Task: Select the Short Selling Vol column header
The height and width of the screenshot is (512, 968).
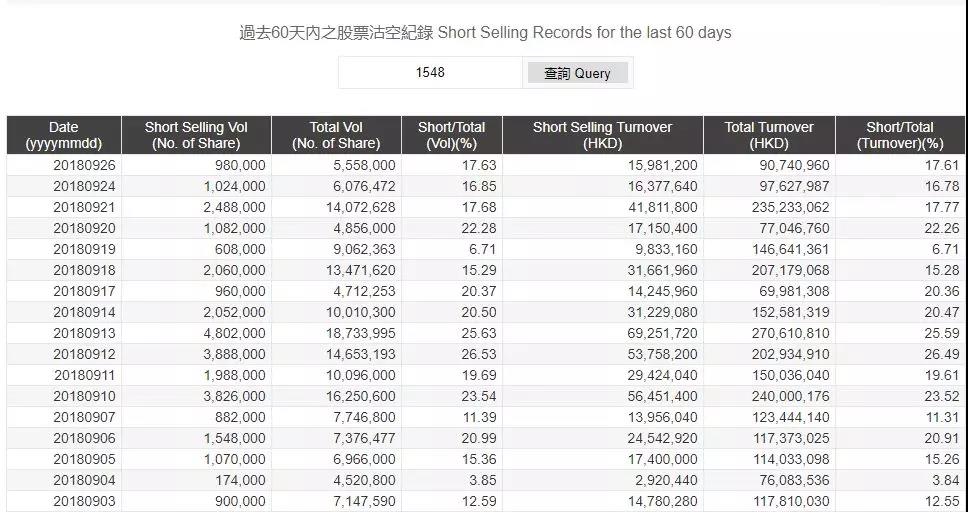Action: [x=196, y=135]
